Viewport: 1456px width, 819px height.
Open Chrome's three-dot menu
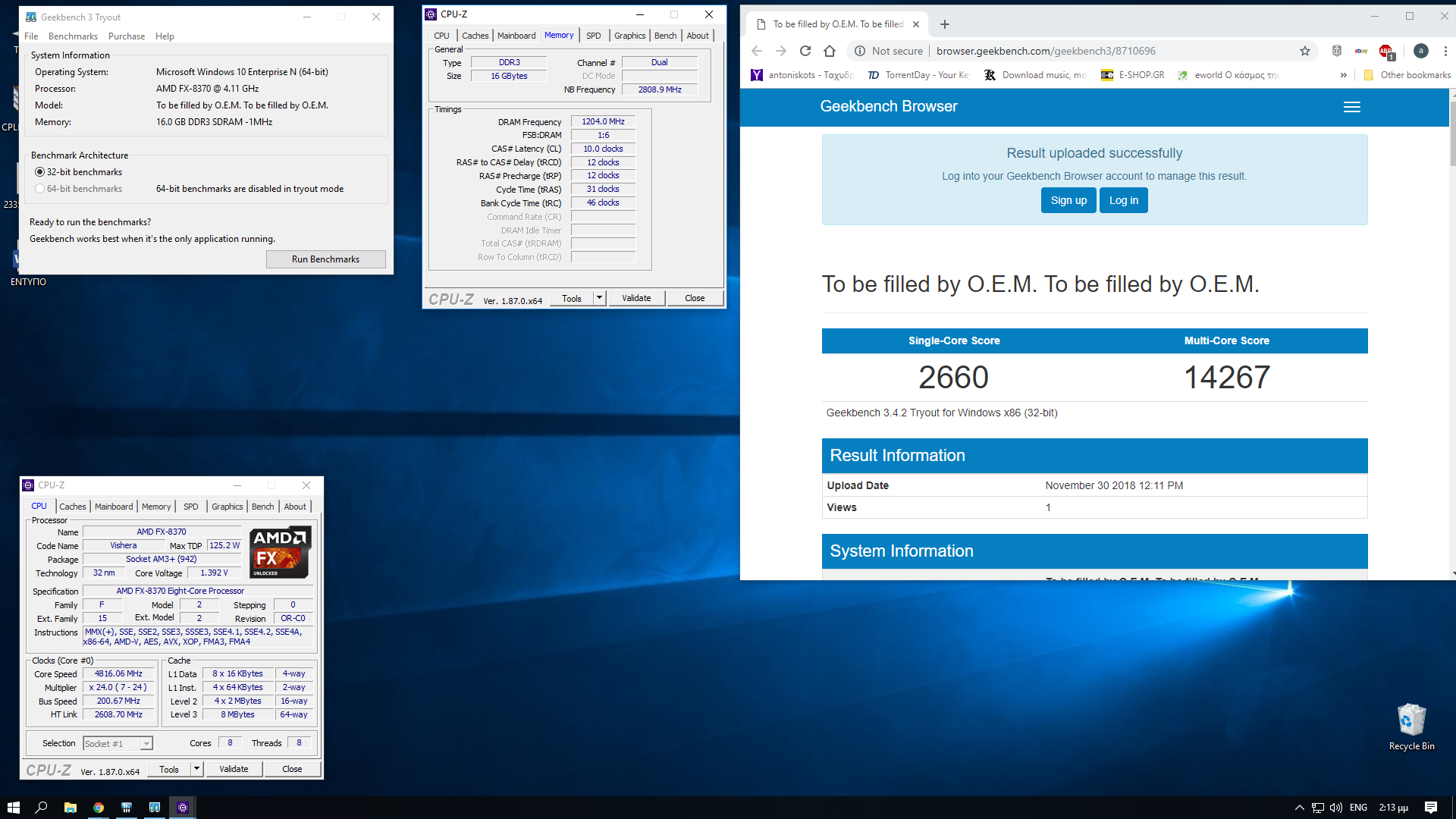click(1445, 51)
